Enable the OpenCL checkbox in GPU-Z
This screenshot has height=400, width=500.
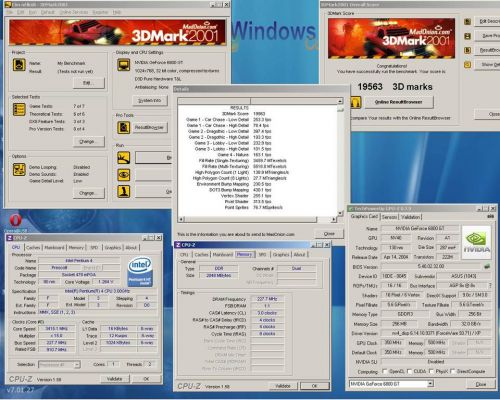tap(385, 371)
